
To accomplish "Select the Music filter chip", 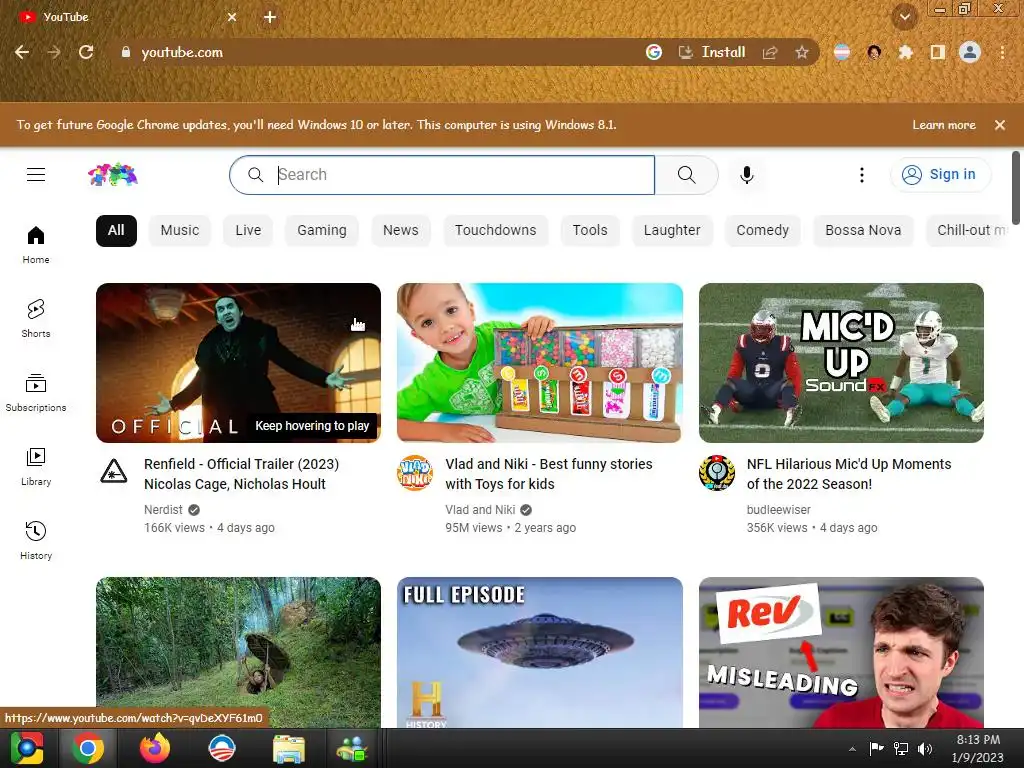I will (180, 231).
